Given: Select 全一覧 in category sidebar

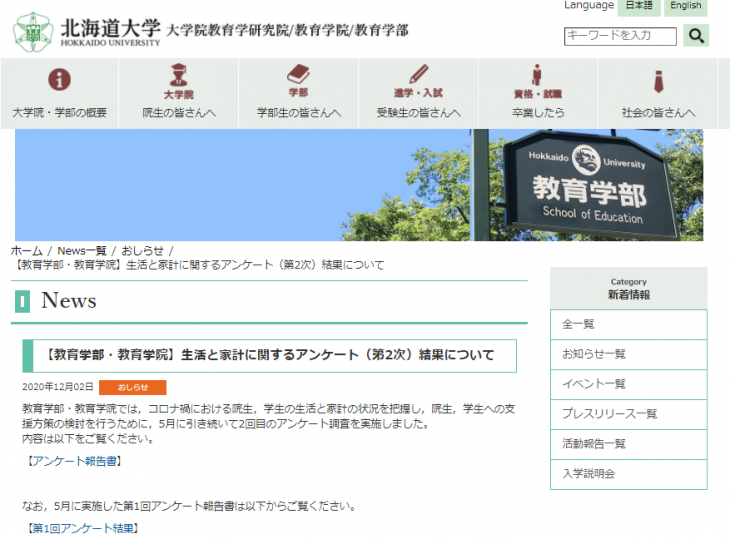Looking at the screenshot, I should [x=629, y=324].
